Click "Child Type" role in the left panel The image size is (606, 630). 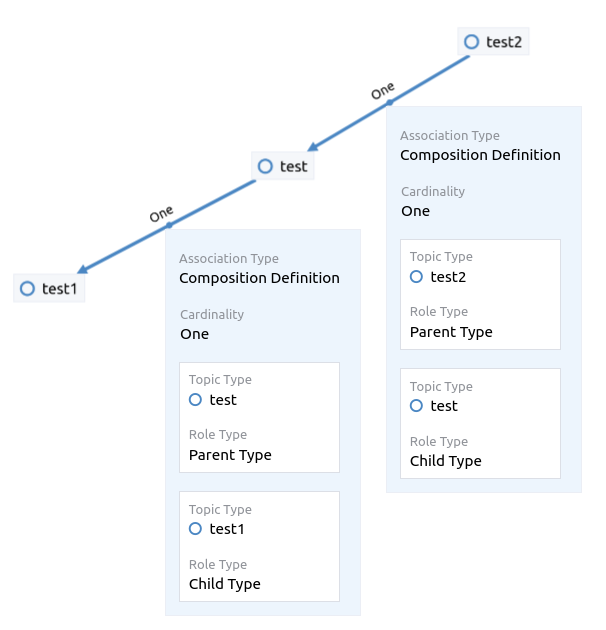224,584
